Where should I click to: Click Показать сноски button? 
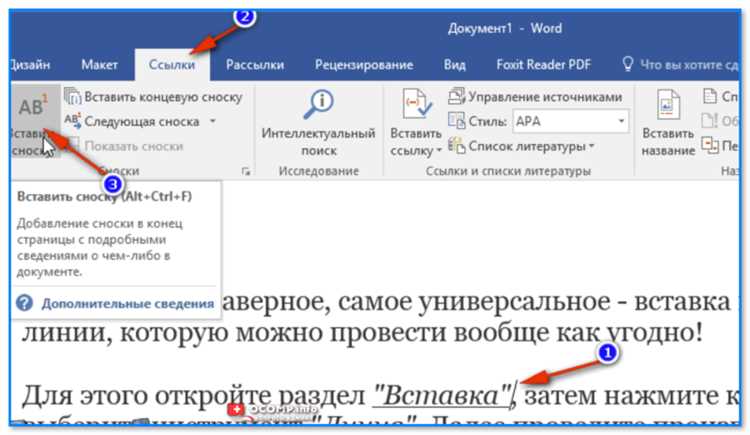click(124, 145)
